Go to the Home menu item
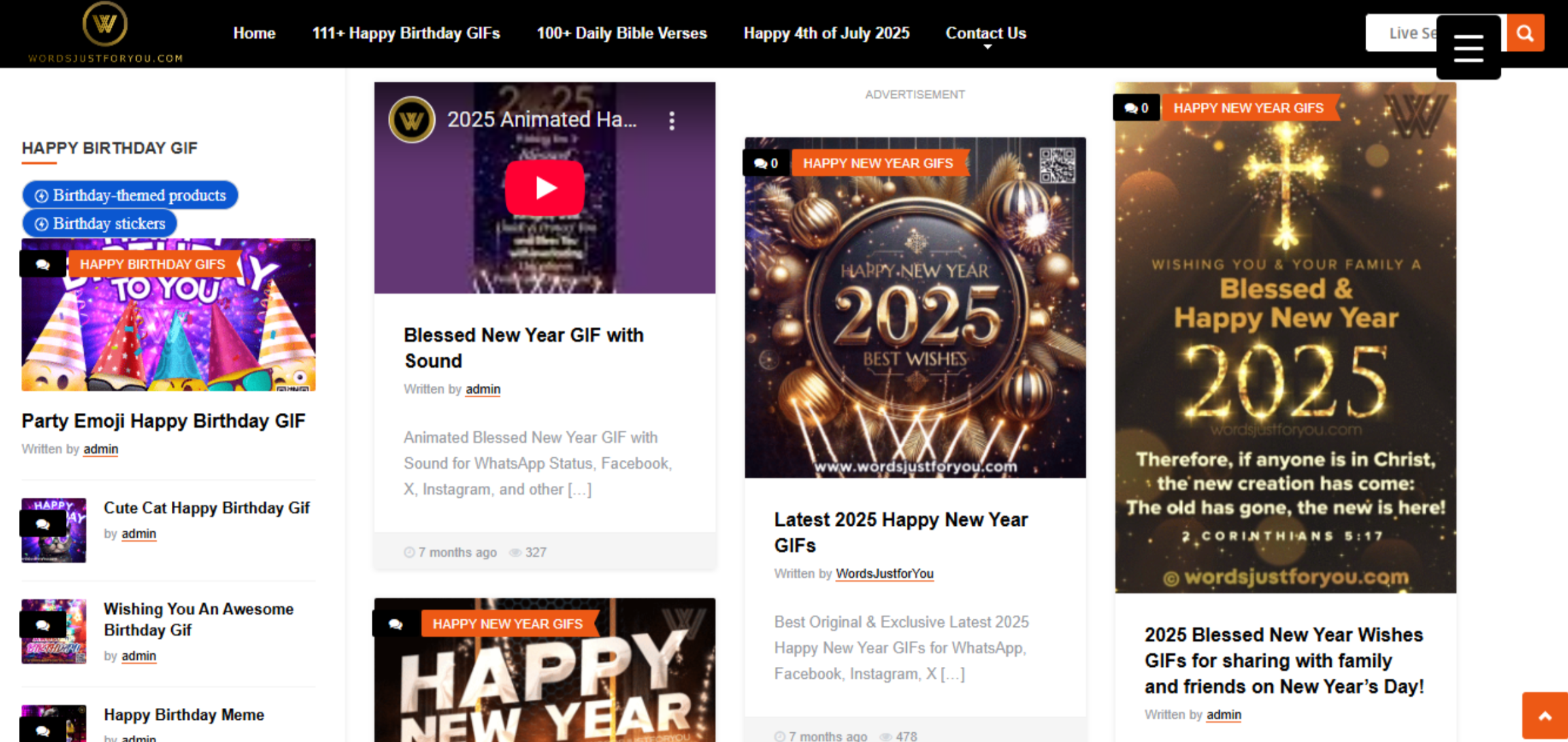This screenshot has width=1568, height=742. pos(254,33)
